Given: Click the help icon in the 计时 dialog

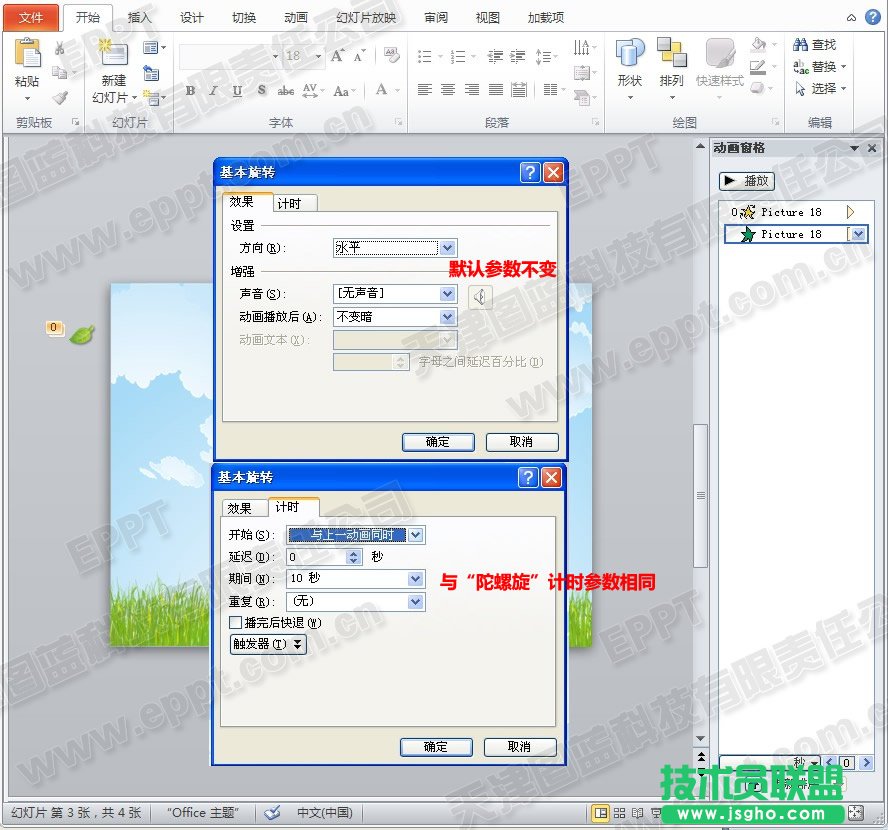Looking at the screenshot, I should point(528,478).
